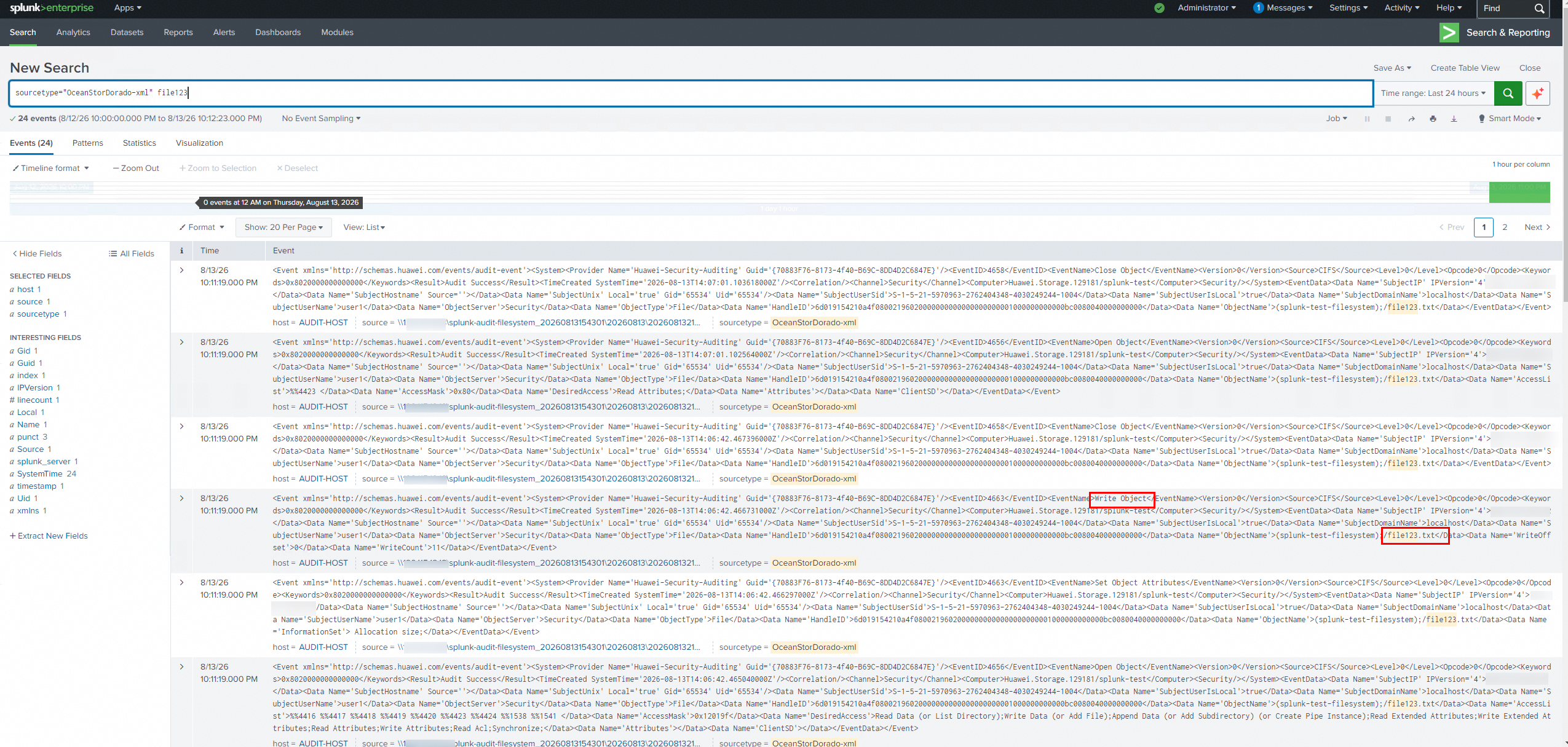Open the Dashboards tab
This screenshot has width=1568, height=747.
pos(278,33)
